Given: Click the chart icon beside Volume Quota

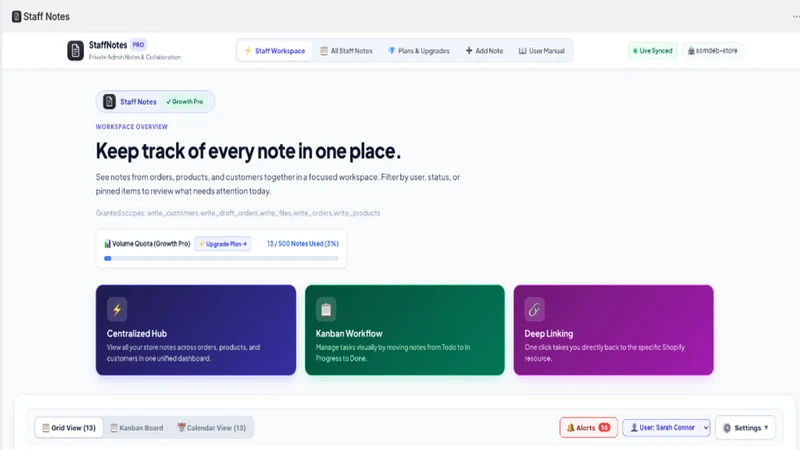Looking at the screenshot, I should coord(107,244).
